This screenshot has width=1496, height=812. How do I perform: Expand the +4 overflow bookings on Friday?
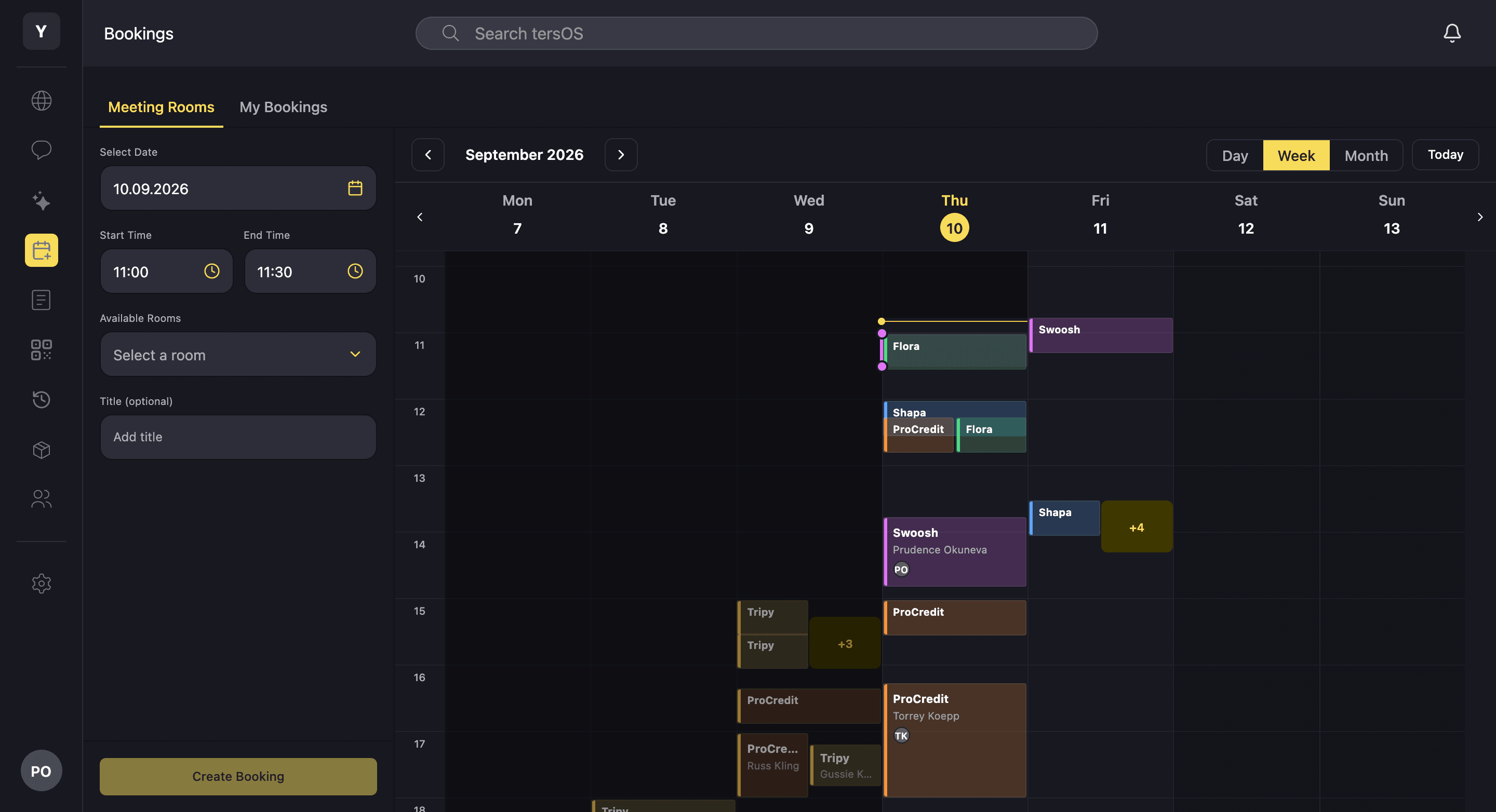point(1137,527)
